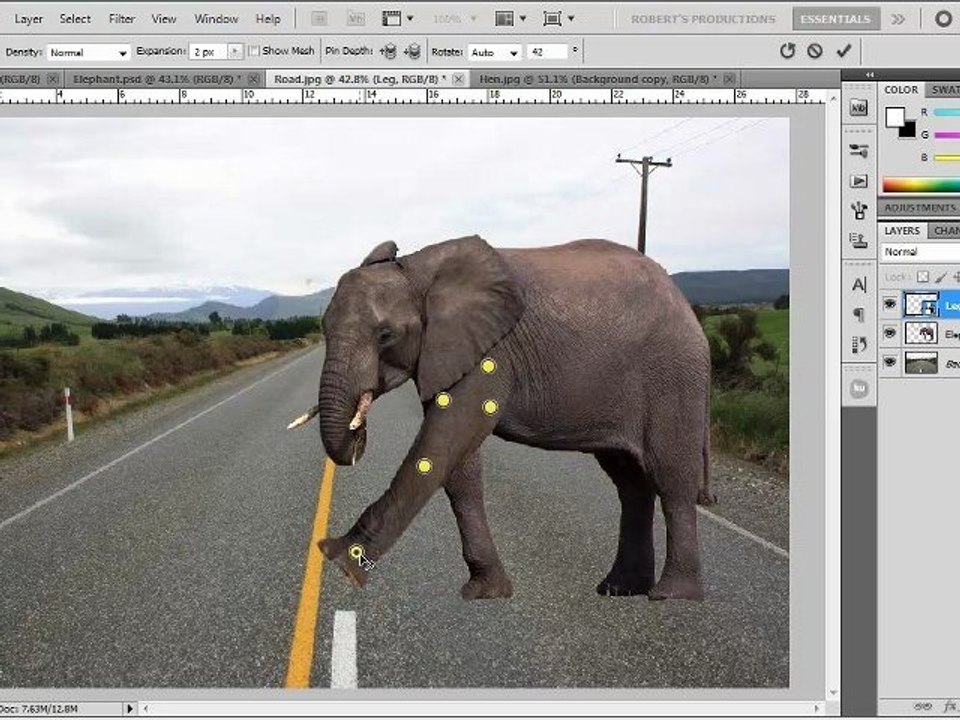Open the Expansion slider arrow
This screenshot has height=720, width=960.
(235, 52)
